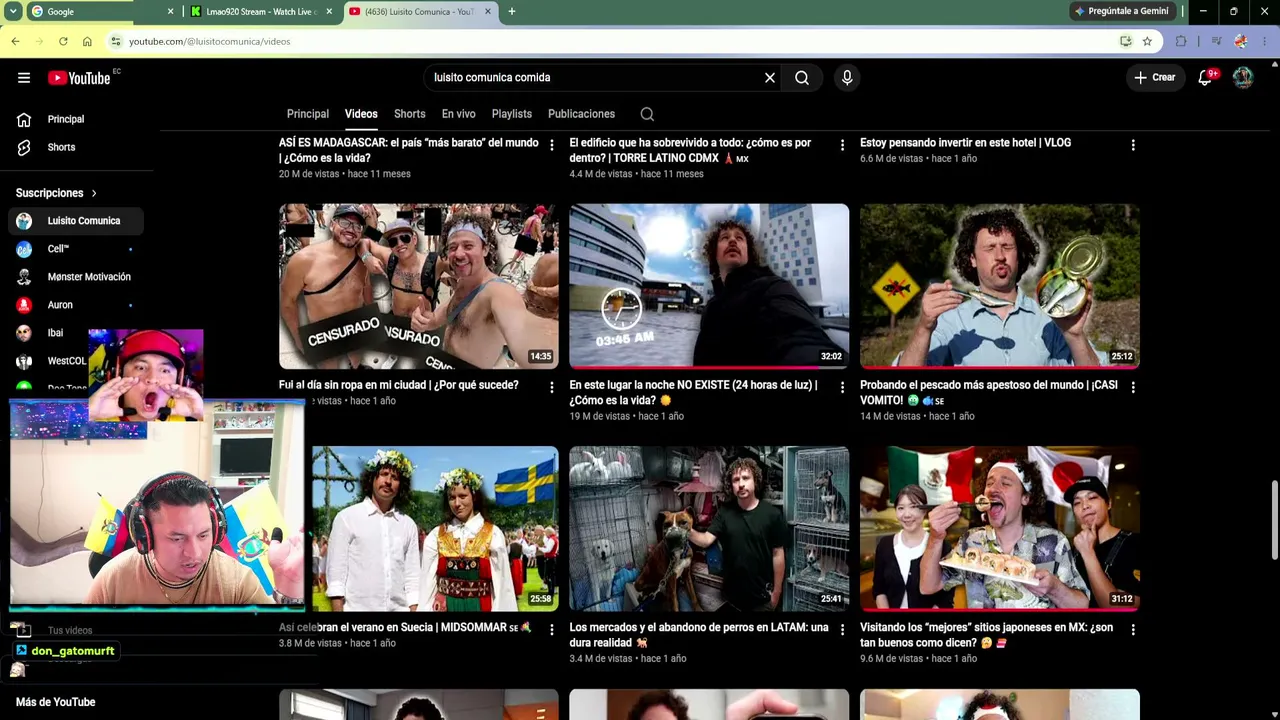
Task: Close the Google tab
Action: [x=170, y=12]
